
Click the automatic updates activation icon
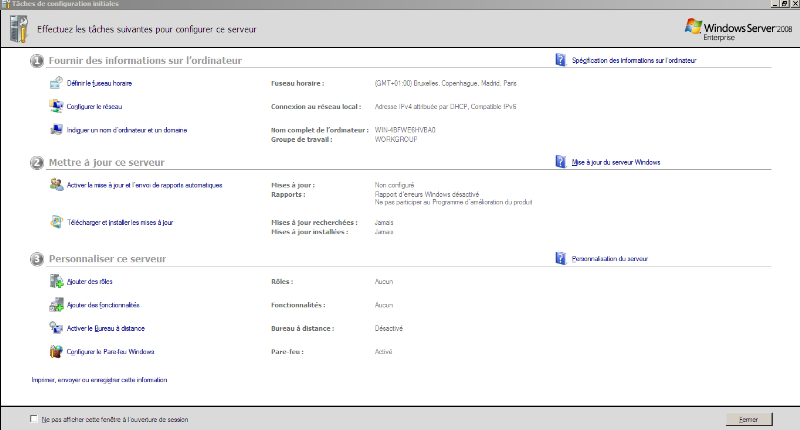pyautogui.click(x=56, y=185)
